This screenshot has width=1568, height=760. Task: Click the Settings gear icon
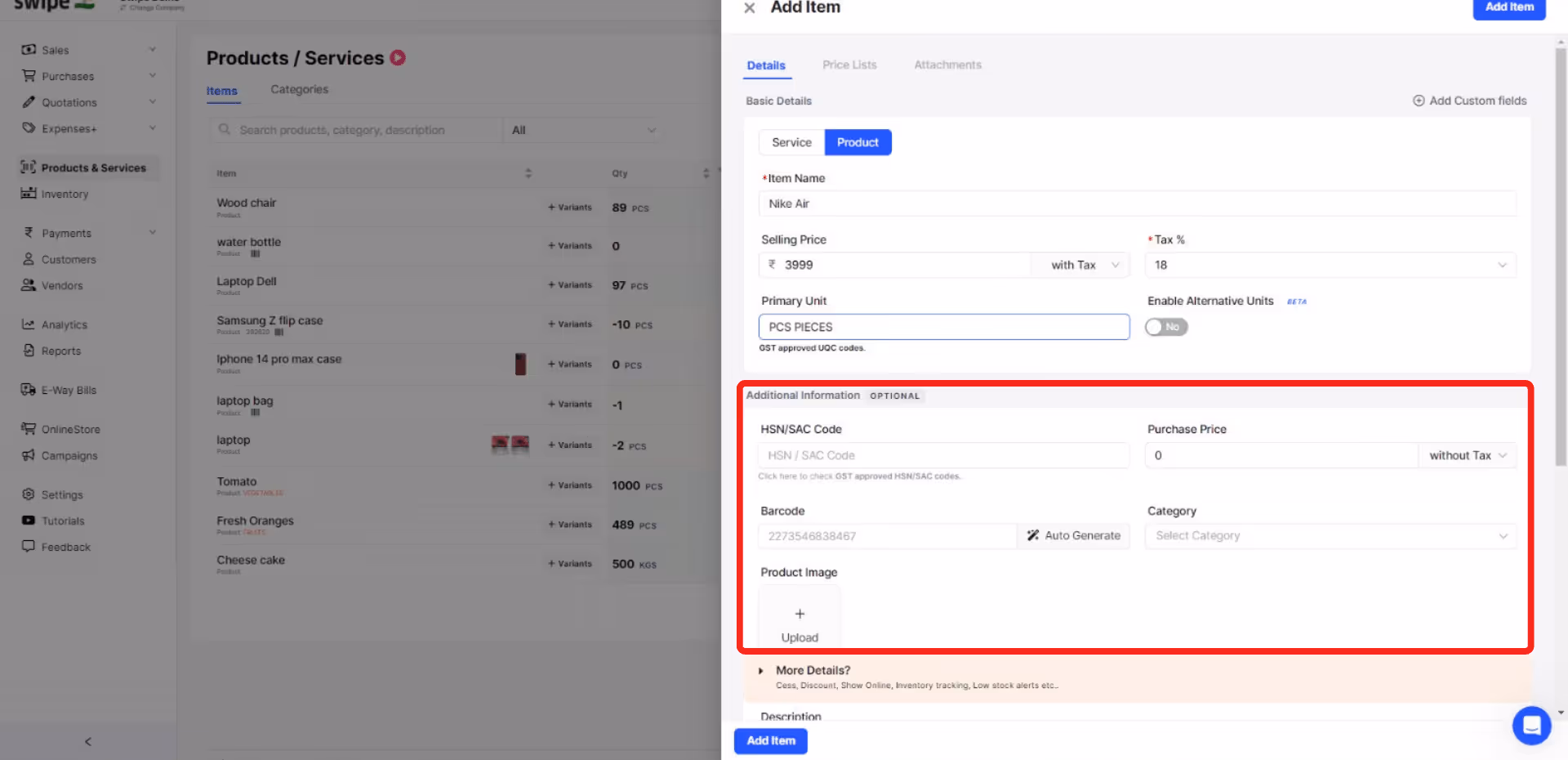tap(29, 494)
